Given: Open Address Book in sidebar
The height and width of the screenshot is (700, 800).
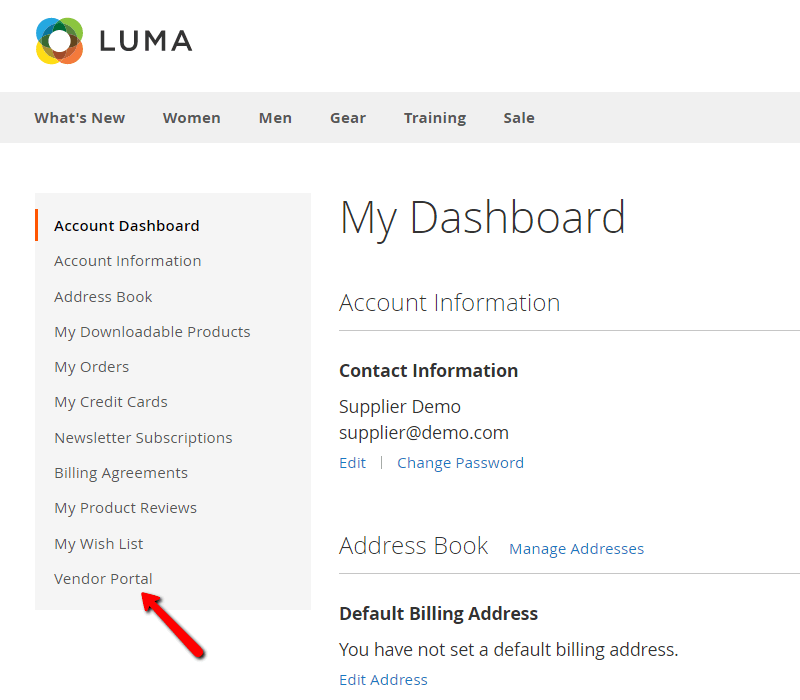Looking at the screenshot, I should pyautogui.click(x=103, y=297).
